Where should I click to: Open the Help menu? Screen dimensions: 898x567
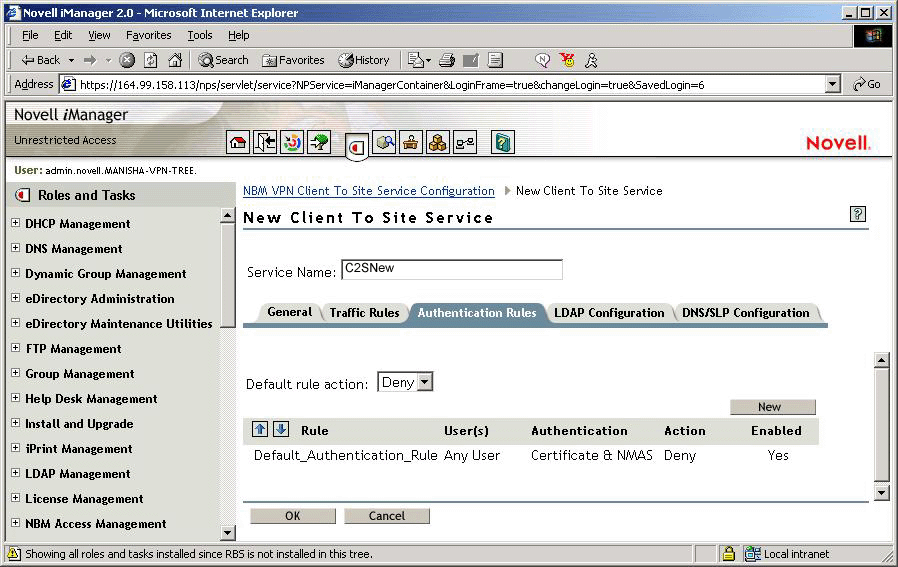point(238,36)
